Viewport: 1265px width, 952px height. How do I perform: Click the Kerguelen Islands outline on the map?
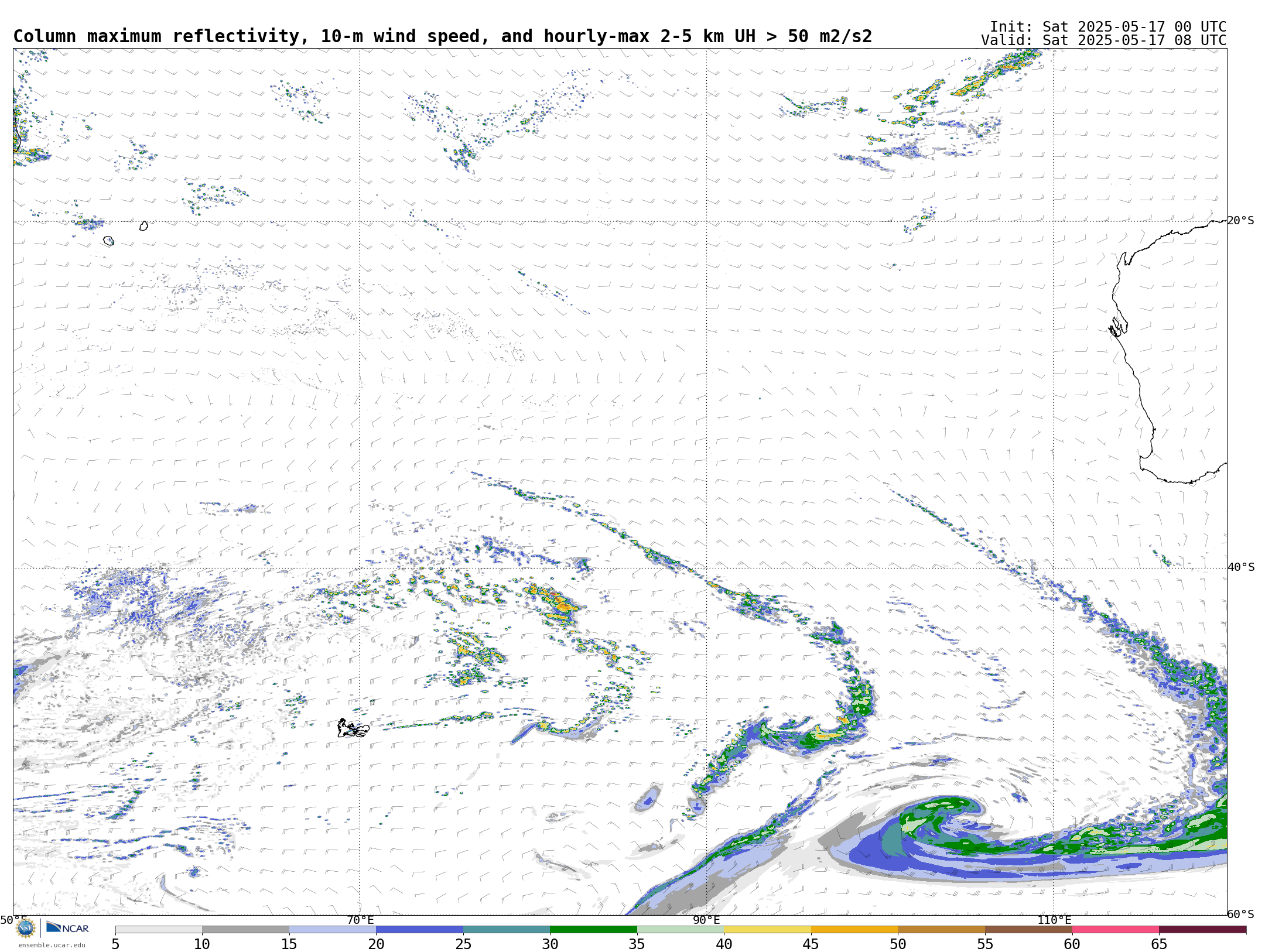pos(353,728)
